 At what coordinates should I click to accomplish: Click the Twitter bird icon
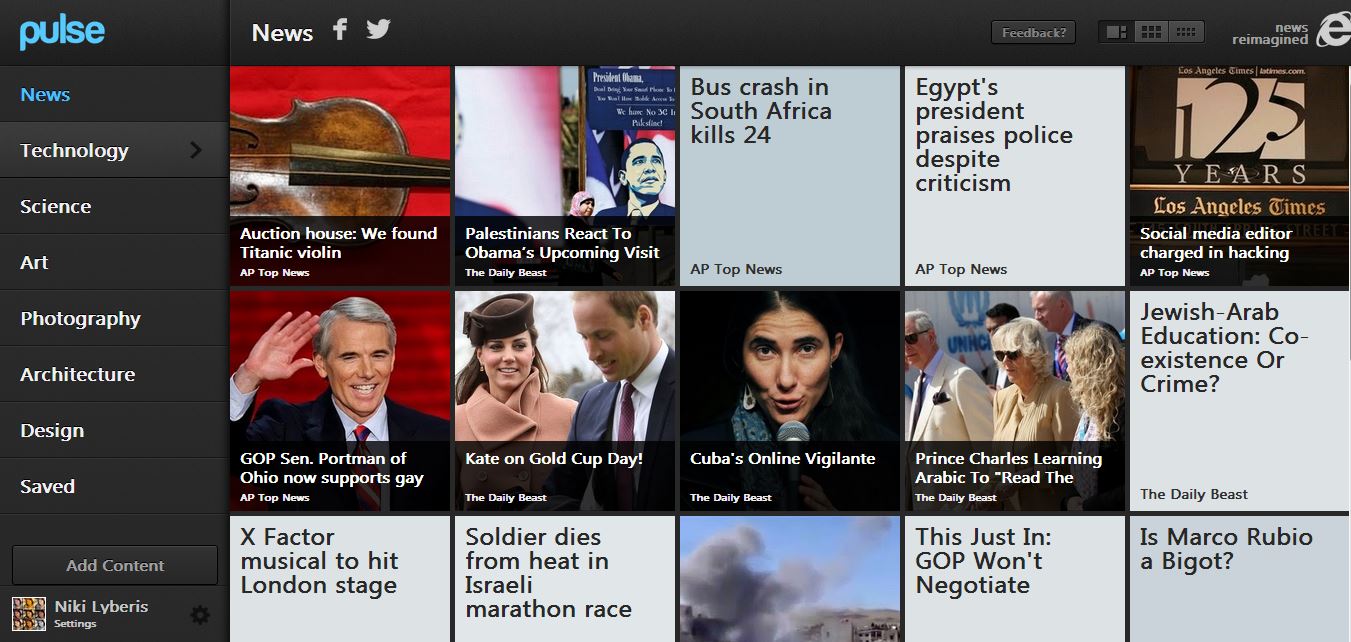378,29
